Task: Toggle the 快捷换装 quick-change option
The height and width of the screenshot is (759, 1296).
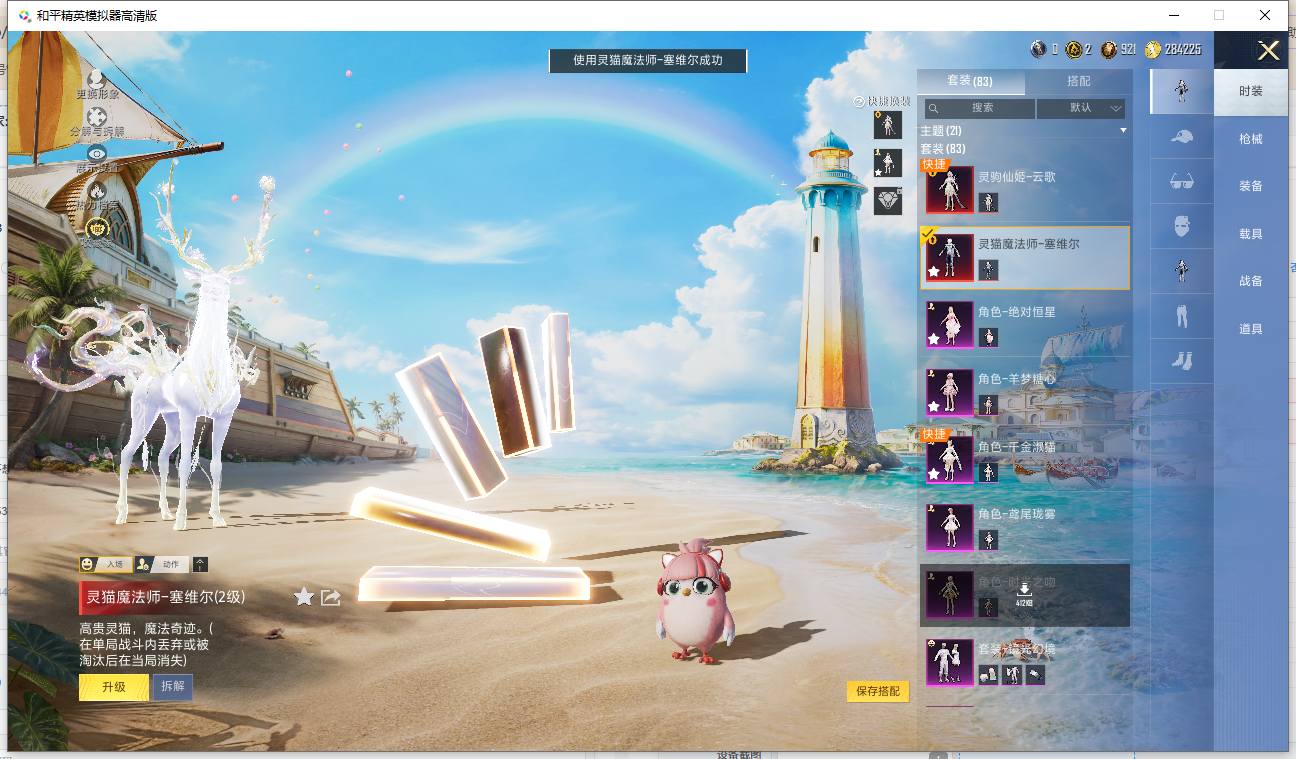Action: [882, 101]
